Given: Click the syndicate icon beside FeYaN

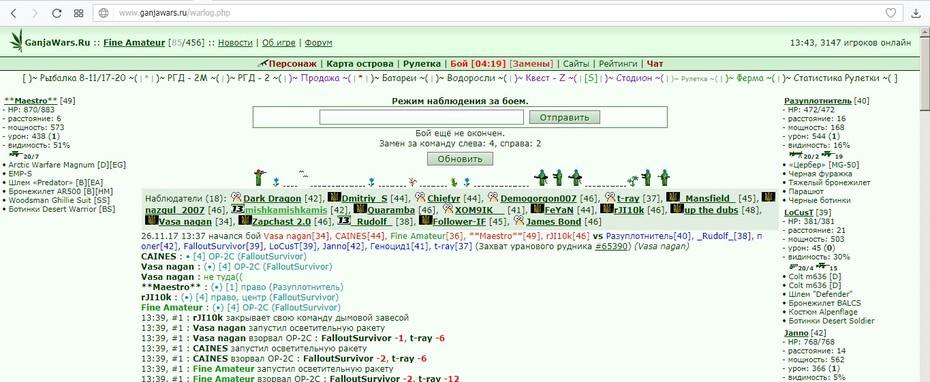Looking at the screenshot, I should coord(537,209).
